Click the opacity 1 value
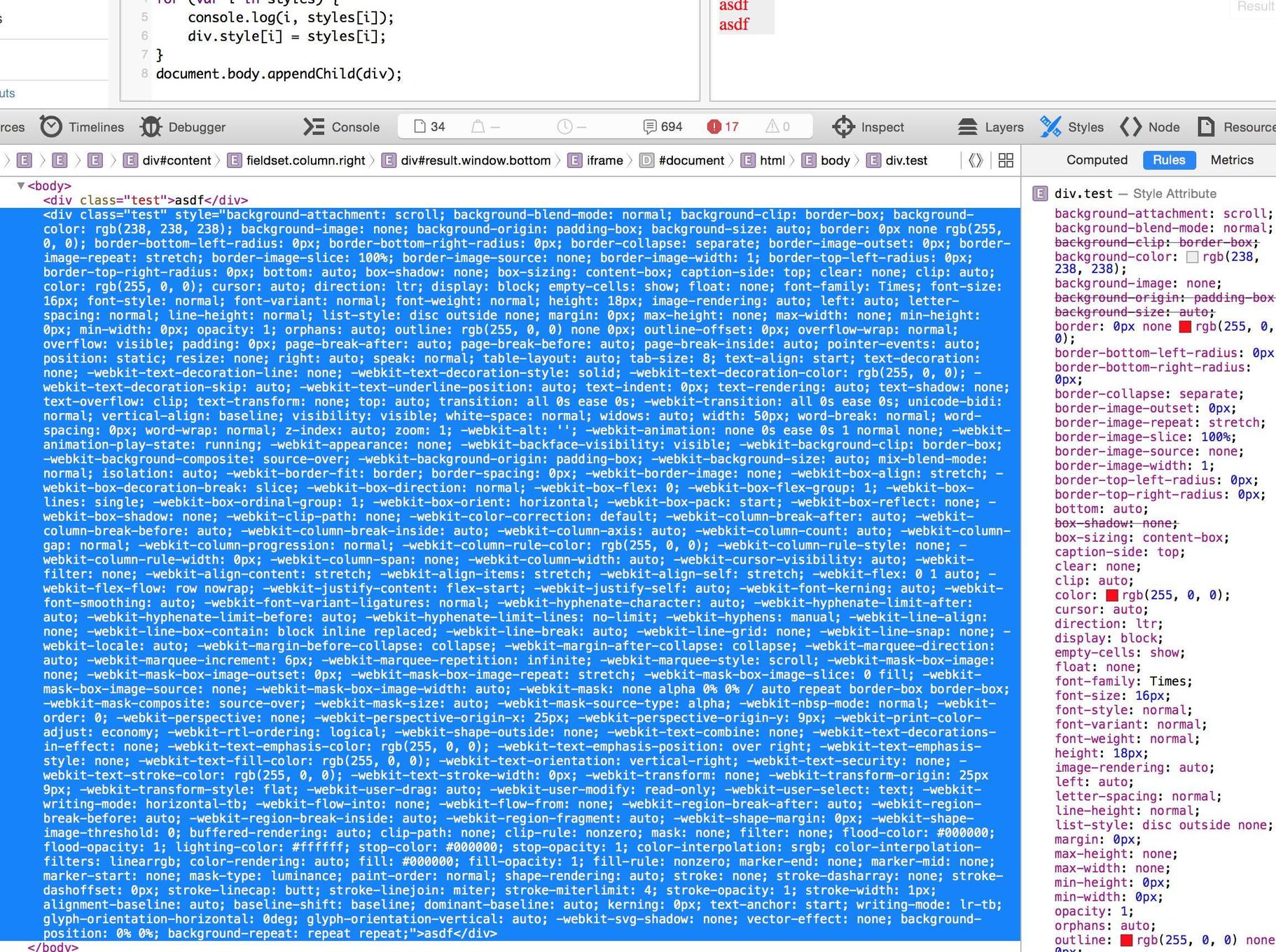This screenshot has width=1276, height=952. pyautogui.click(x=1123, y=911)
